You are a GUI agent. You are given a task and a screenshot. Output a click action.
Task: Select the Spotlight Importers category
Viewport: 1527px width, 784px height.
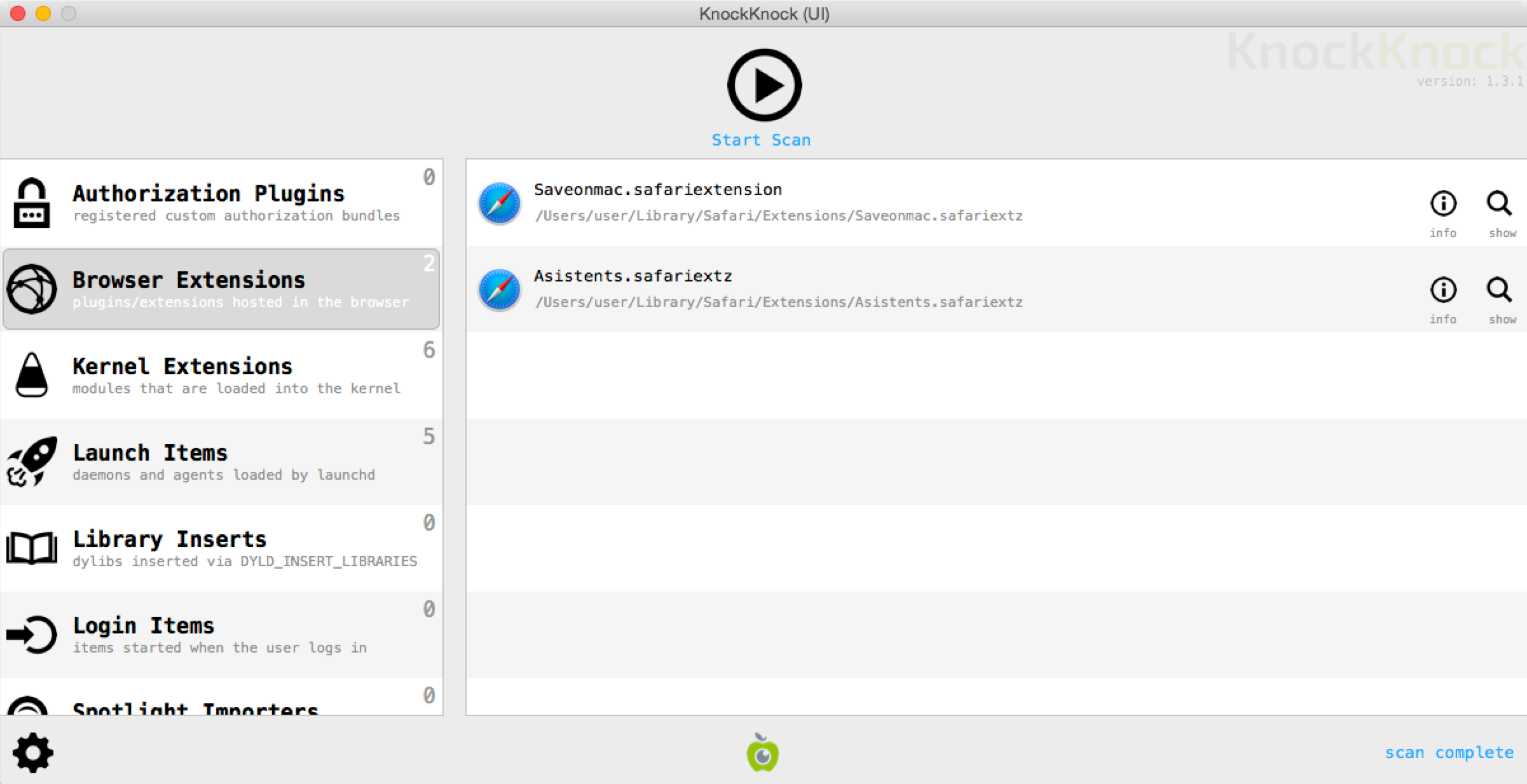click(x=221, y=697)
